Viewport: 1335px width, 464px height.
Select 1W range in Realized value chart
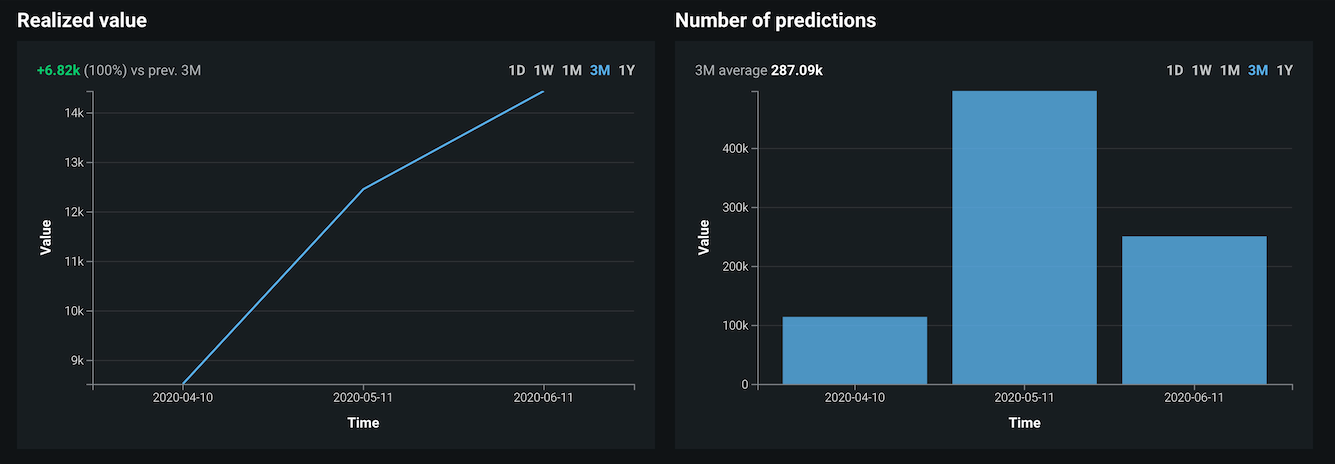(544, 70)
